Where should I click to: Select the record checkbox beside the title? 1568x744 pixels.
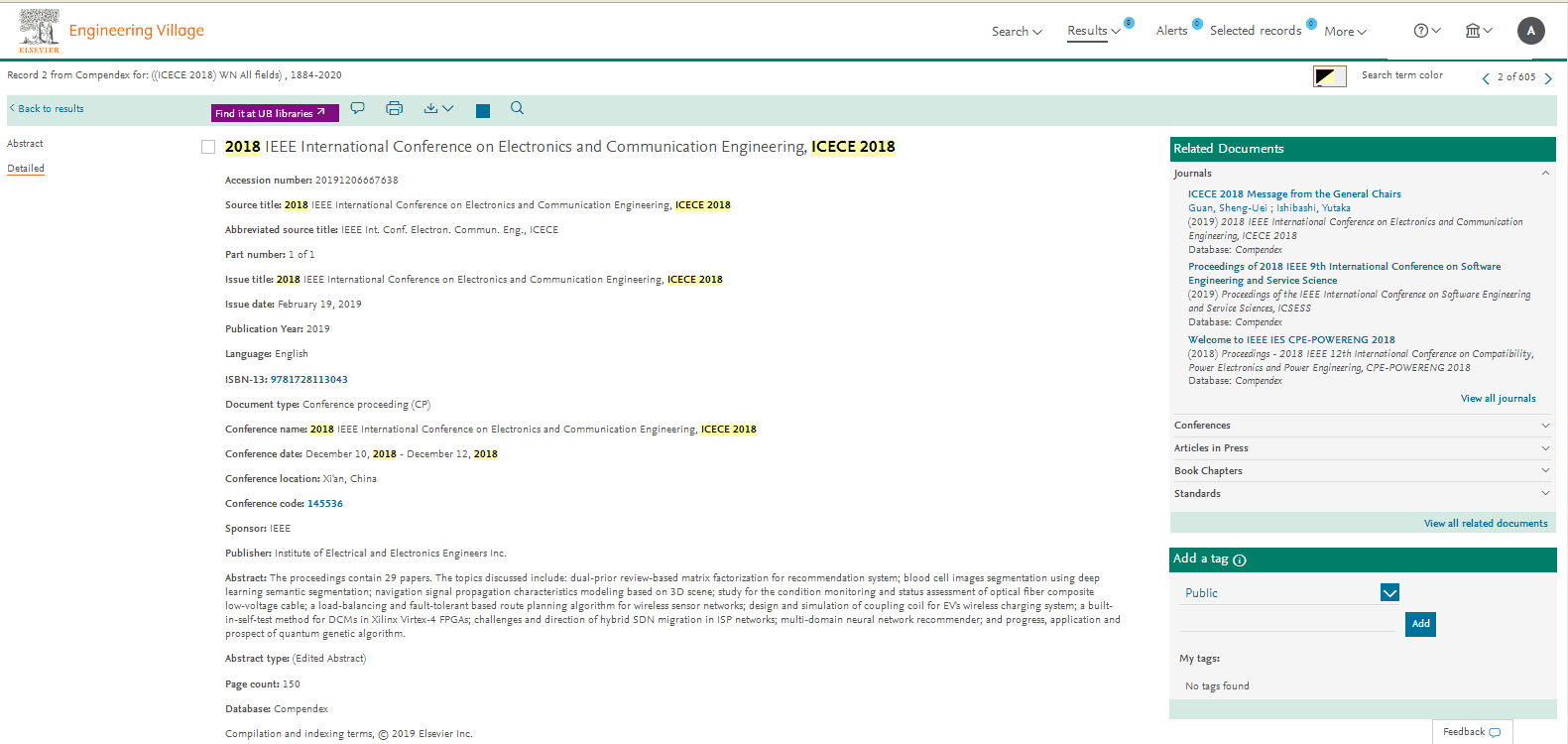208,147
